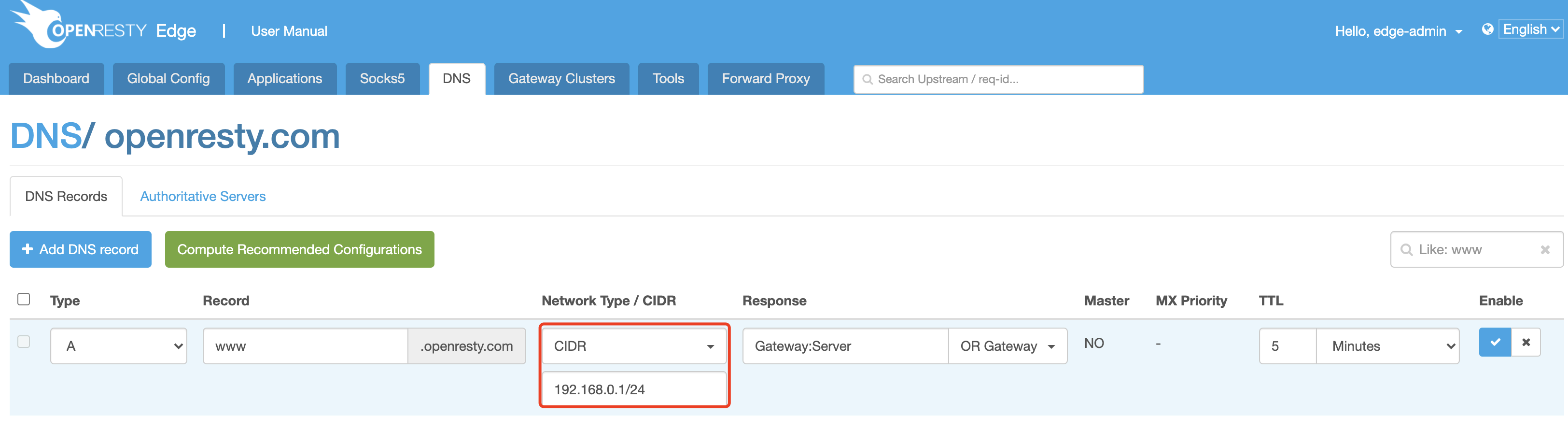
Task: Click the Like: www filter input
Action: coord(1477,249)
